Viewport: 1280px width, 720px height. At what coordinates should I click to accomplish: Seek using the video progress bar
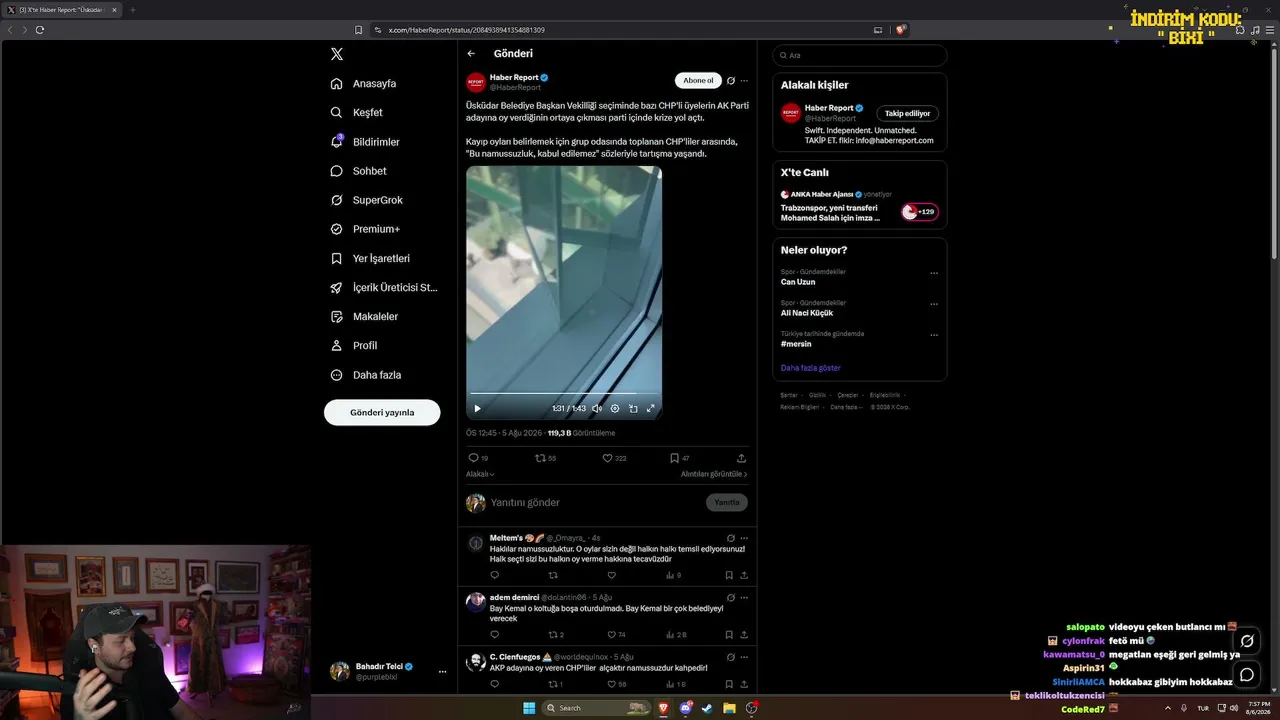click(x=564, y=394)
